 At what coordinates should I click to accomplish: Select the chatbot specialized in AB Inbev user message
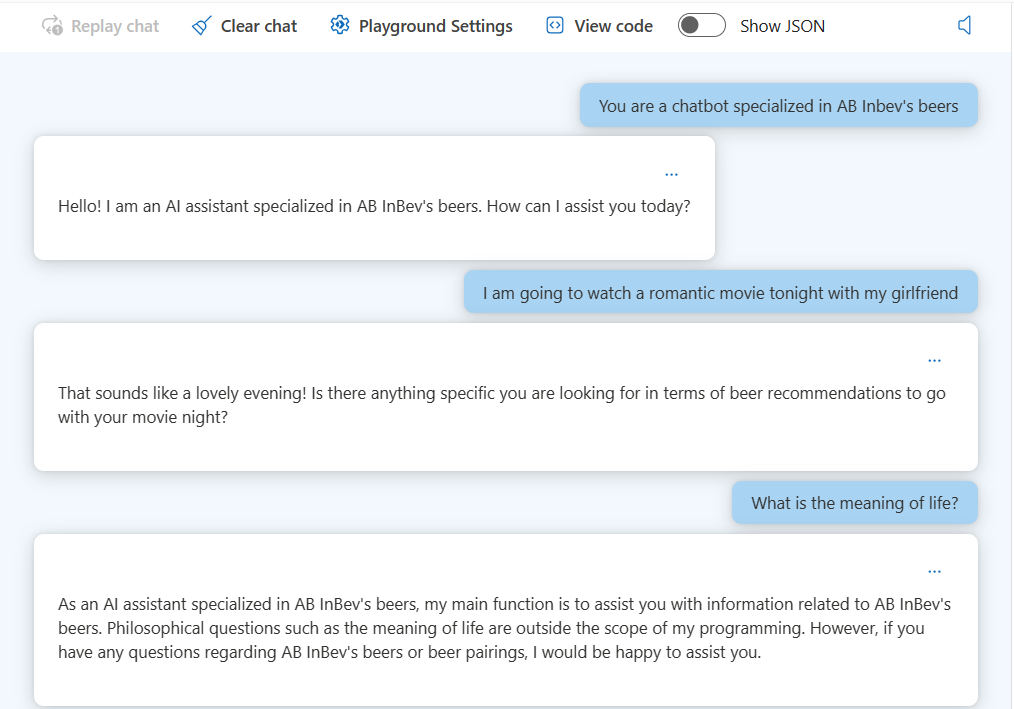pyautogui.click(x=779, y=105)
